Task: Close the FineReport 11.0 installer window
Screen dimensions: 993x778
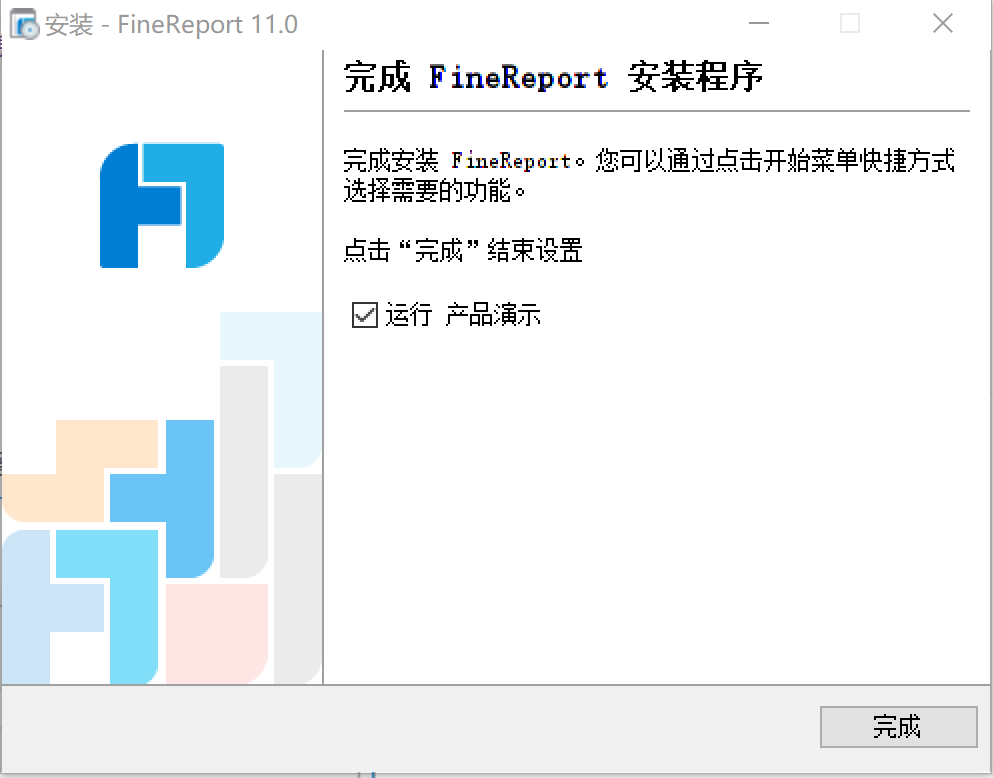Action: [943, 23]
